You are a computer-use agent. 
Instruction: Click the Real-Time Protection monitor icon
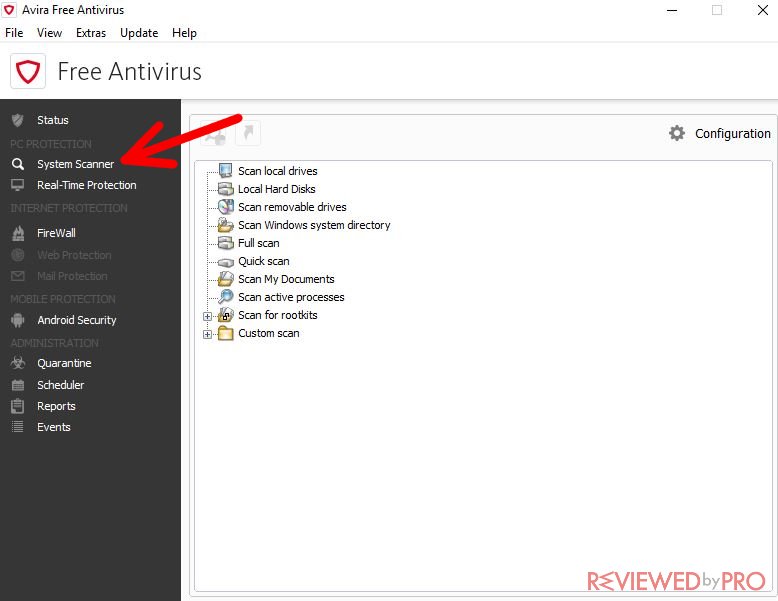[18, 185]
